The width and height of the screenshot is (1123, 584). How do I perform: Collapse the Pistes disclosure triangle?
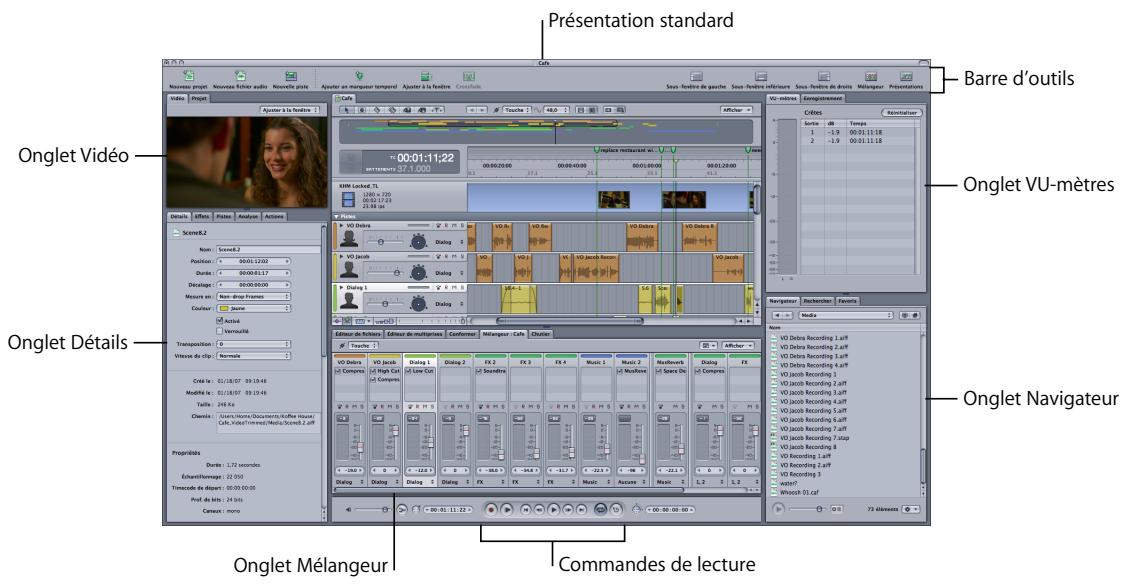(x=337, y=216)
